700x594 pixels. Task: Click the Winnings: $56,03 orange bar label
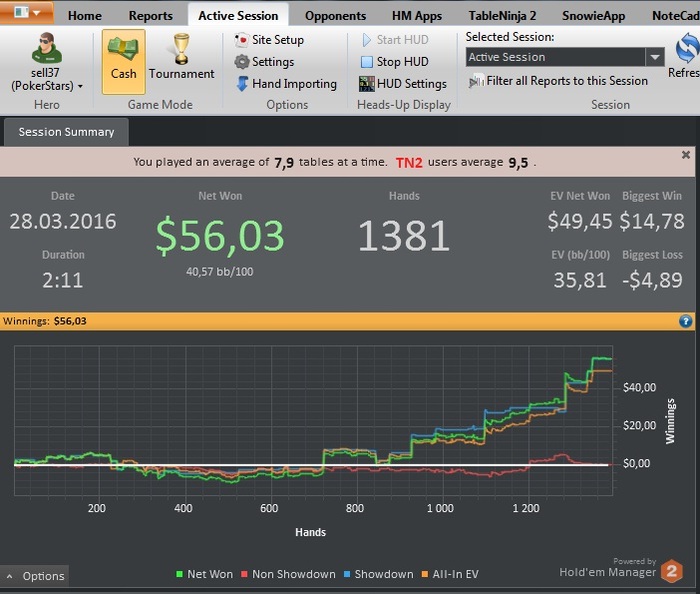[x=45, y=321]
